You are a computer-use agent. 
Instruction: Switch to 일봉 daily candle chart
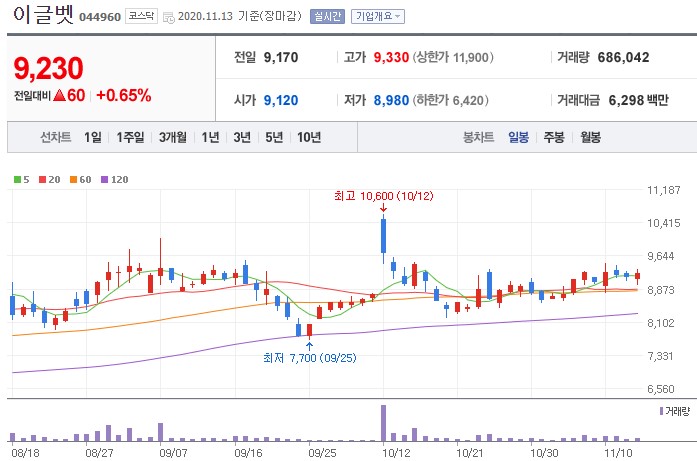pyautogui.click(x=518, y=137)
